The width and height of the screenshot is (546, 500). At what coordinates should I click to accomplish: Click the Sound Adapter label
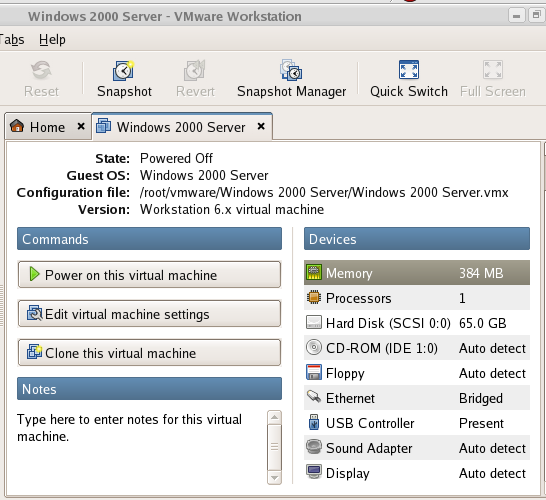tap(369, 448)
